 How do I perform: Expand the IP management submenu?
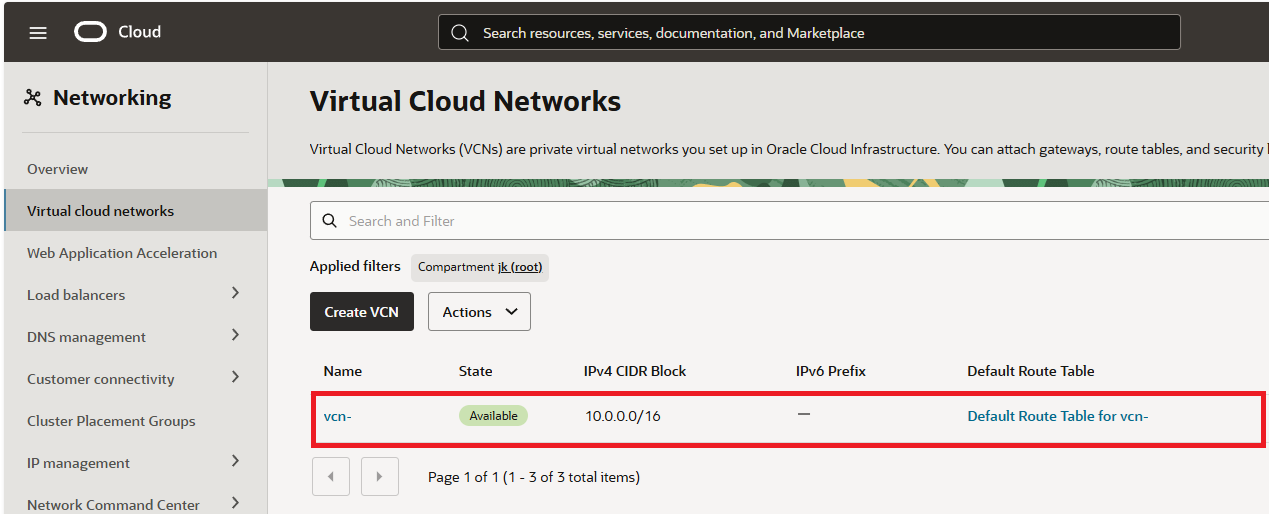tap(235, 461)
